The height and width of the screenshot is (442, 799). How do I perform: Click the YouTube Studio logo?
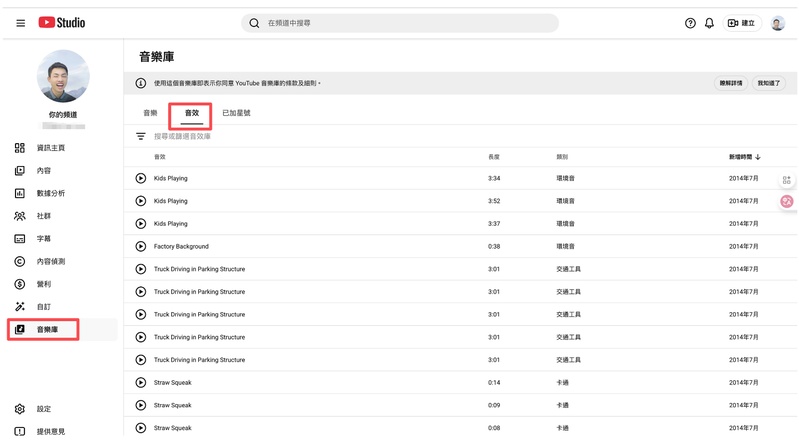pos(62,22)
